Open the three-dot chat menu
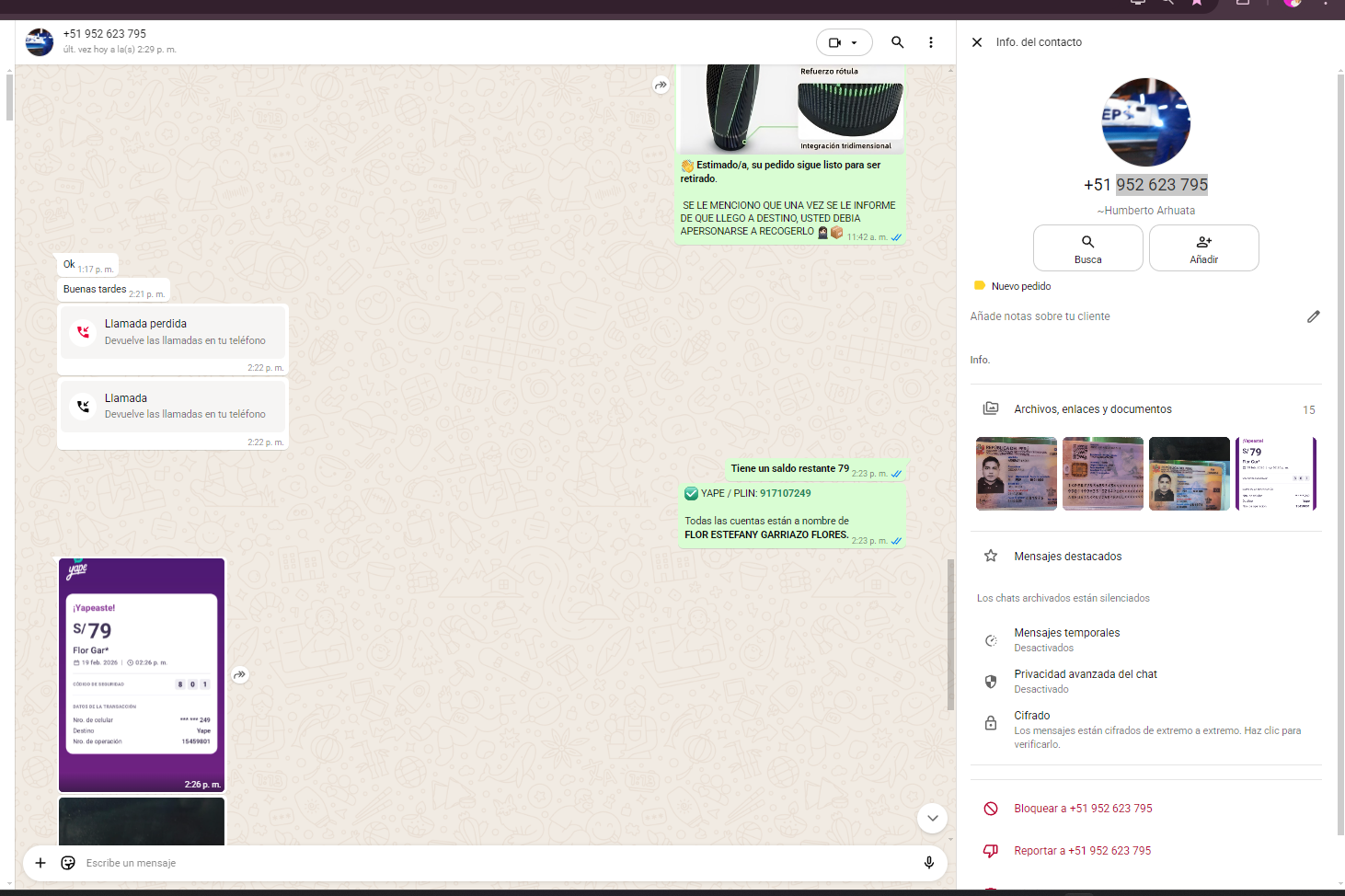The height and width of the screenshot is (896, 1345). tap(931, 42)
